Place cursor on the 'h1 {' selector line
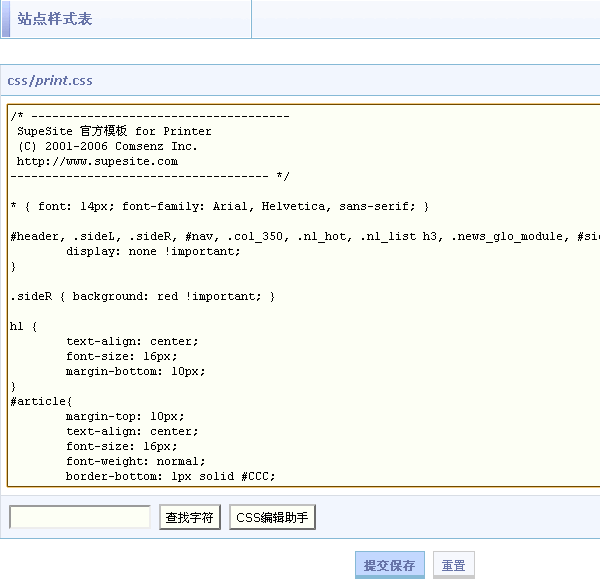 (24, 326)
